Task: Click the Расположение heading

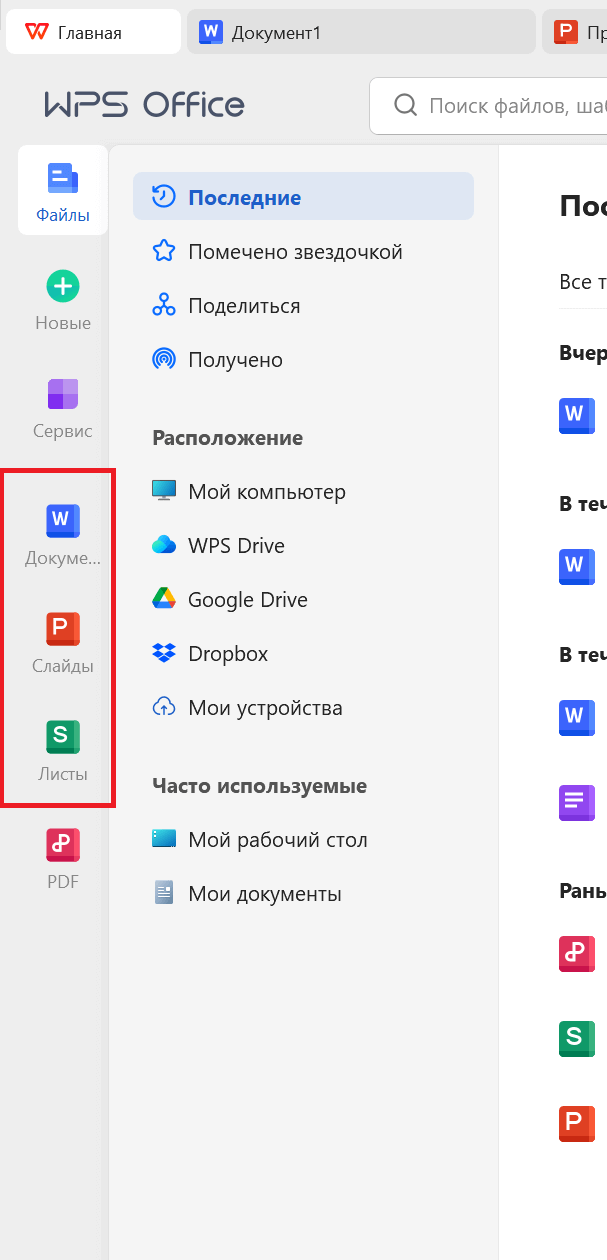Action: pos(227,438)
